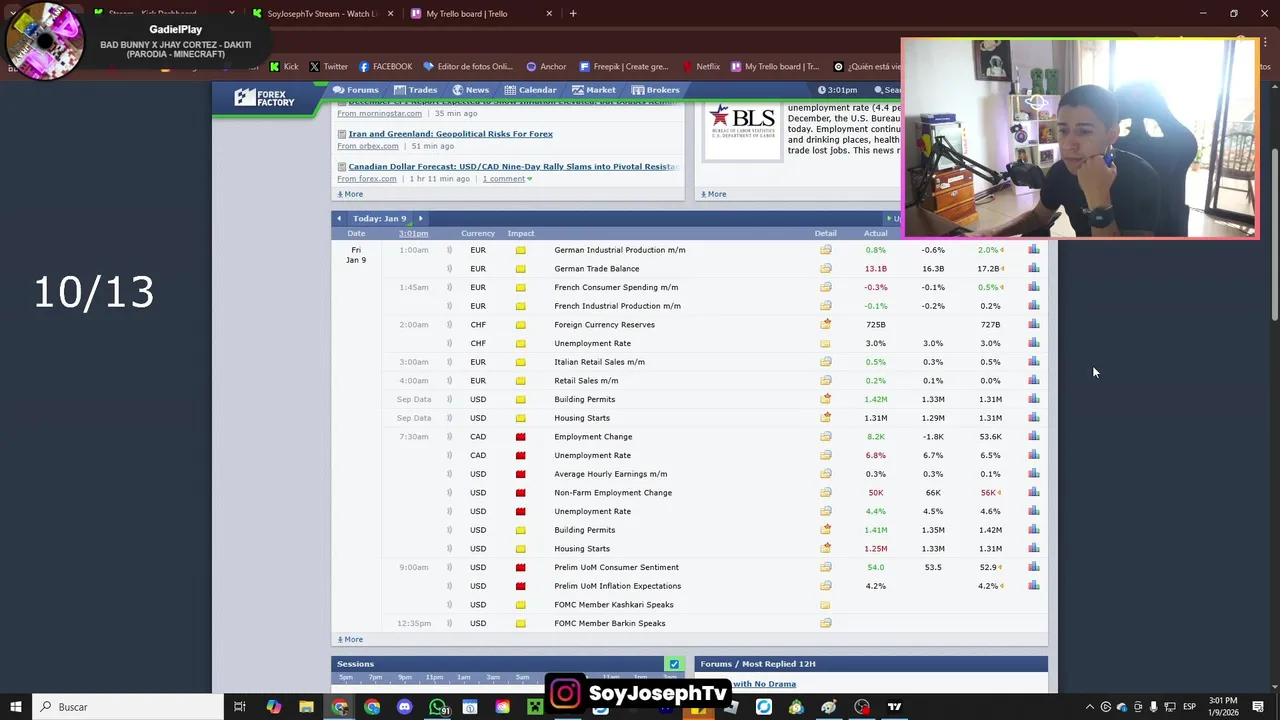The height and width of the screenshot is (720, 1280).
Task: Open the Netflix bookmark
Action: pos(700,67)
